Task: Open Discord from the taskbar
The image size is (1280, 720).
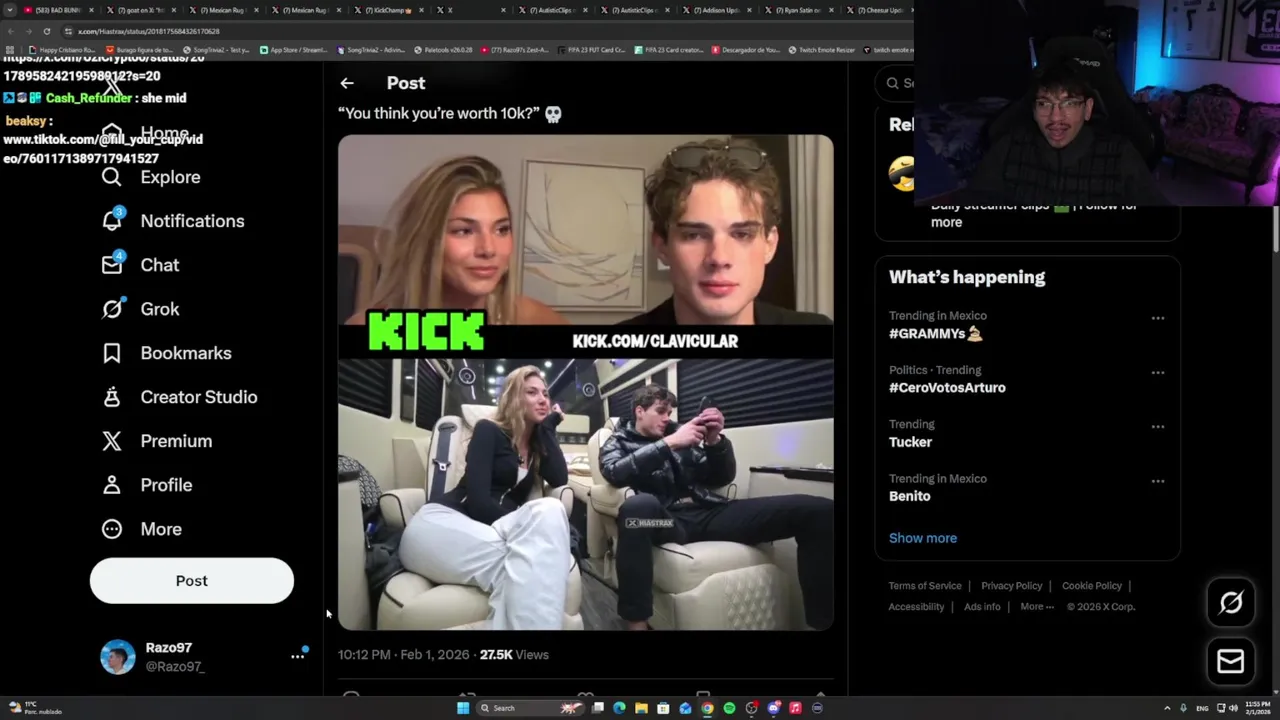Action: click(x=773, y=708)
